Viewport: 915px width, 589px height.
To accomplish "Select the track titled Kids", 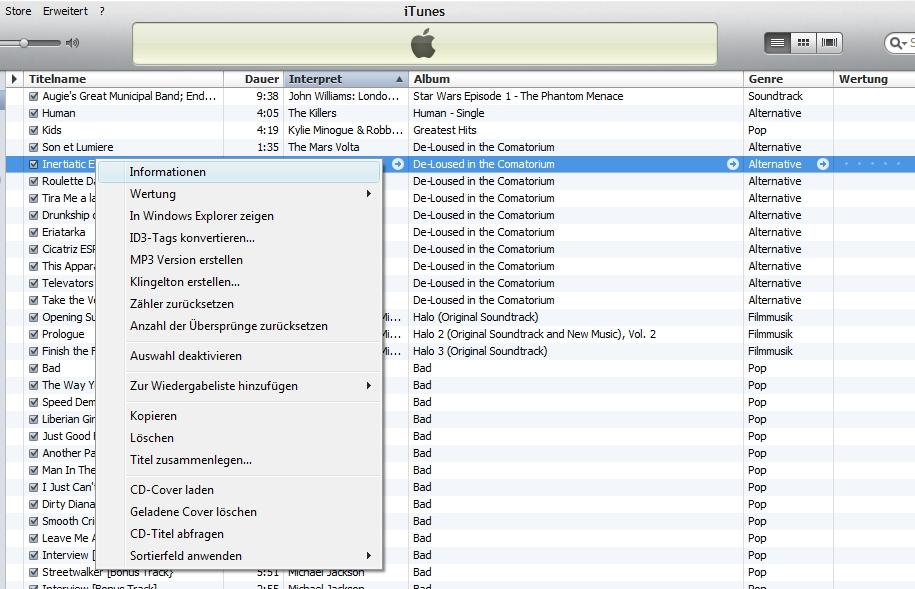I will click(x=51, y=130).
